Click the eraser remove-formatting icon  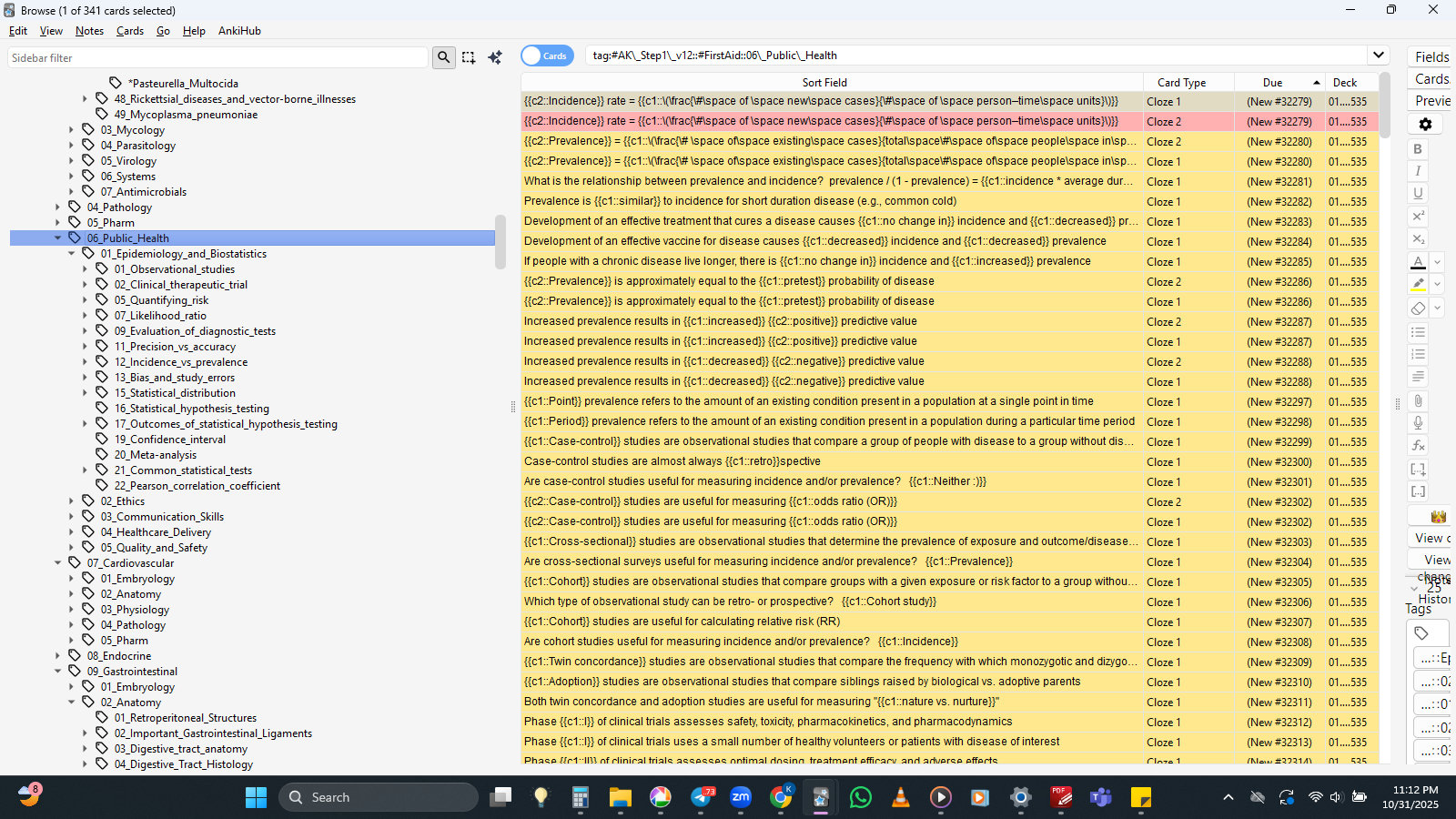point(1418,308)
